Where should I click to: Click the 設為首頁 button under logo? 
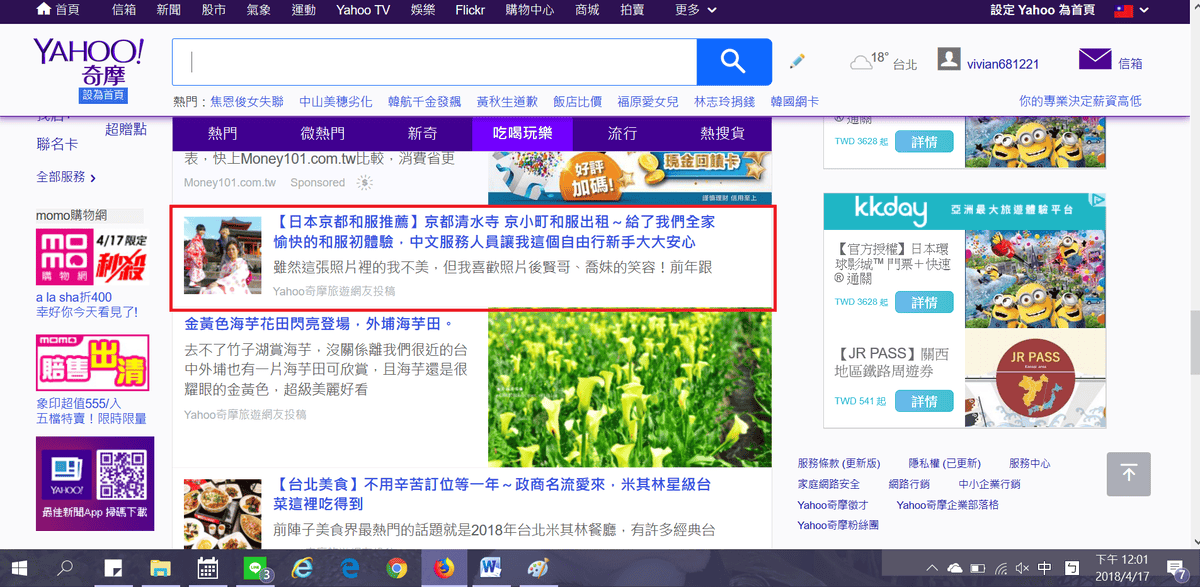(x=105, y=95)
